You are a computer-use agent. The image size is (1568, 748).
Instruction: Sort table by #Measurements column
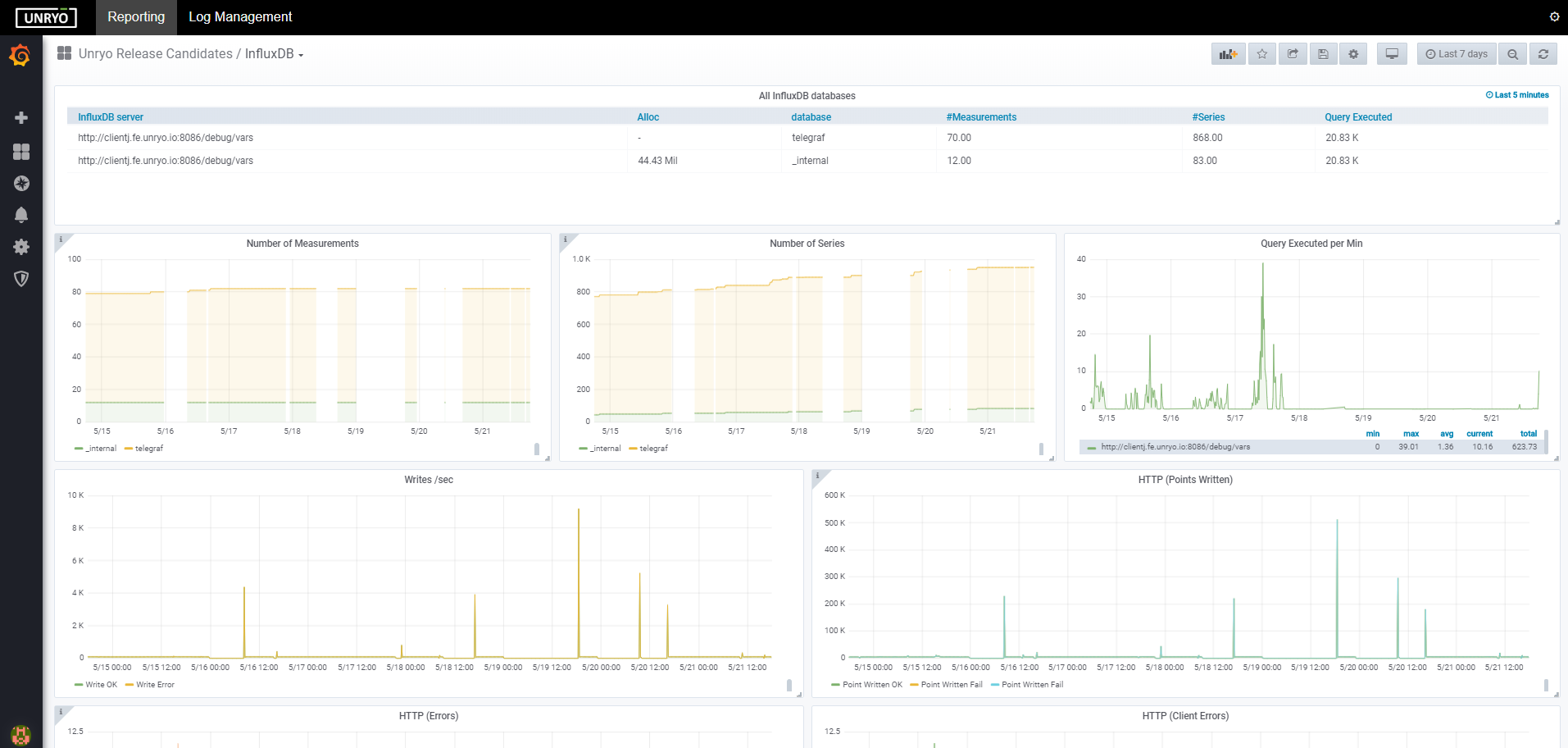pyautogui.click(x=981, y=117)
